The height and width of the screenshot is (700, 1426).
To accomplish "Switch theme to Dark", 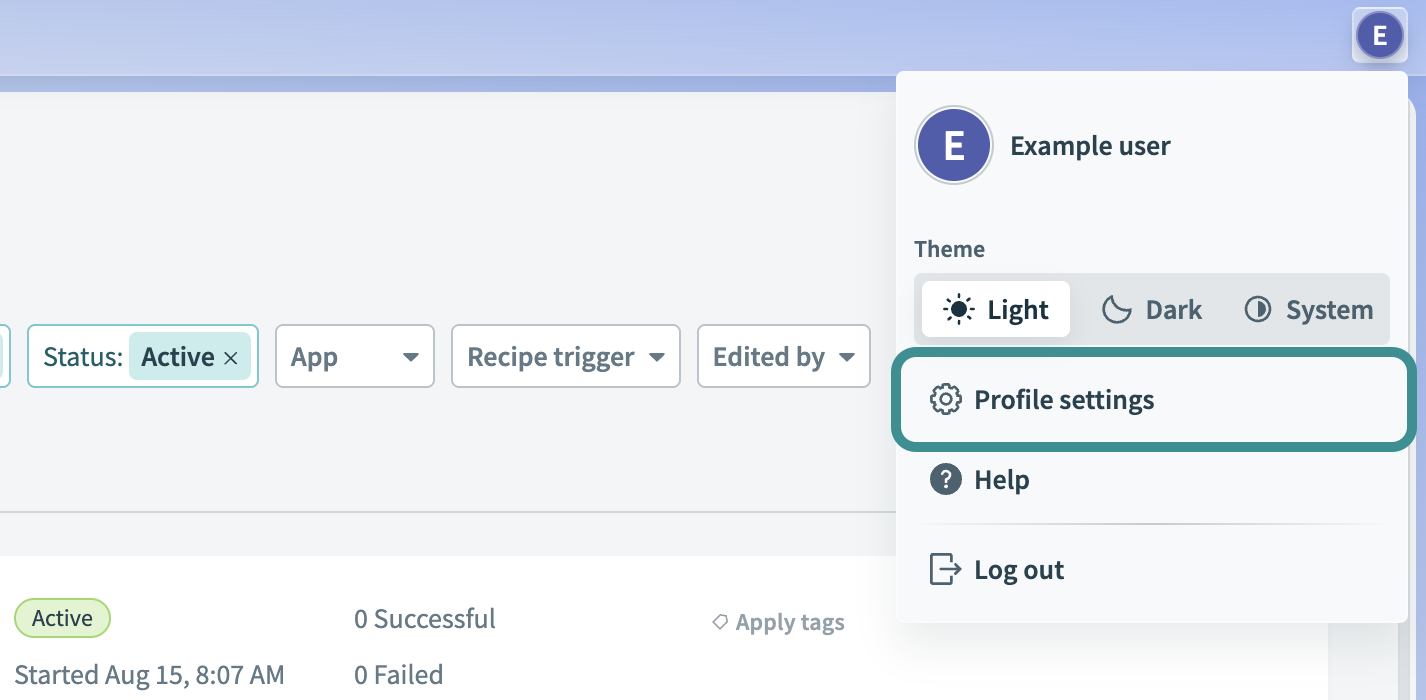I will pos(1150,309).
